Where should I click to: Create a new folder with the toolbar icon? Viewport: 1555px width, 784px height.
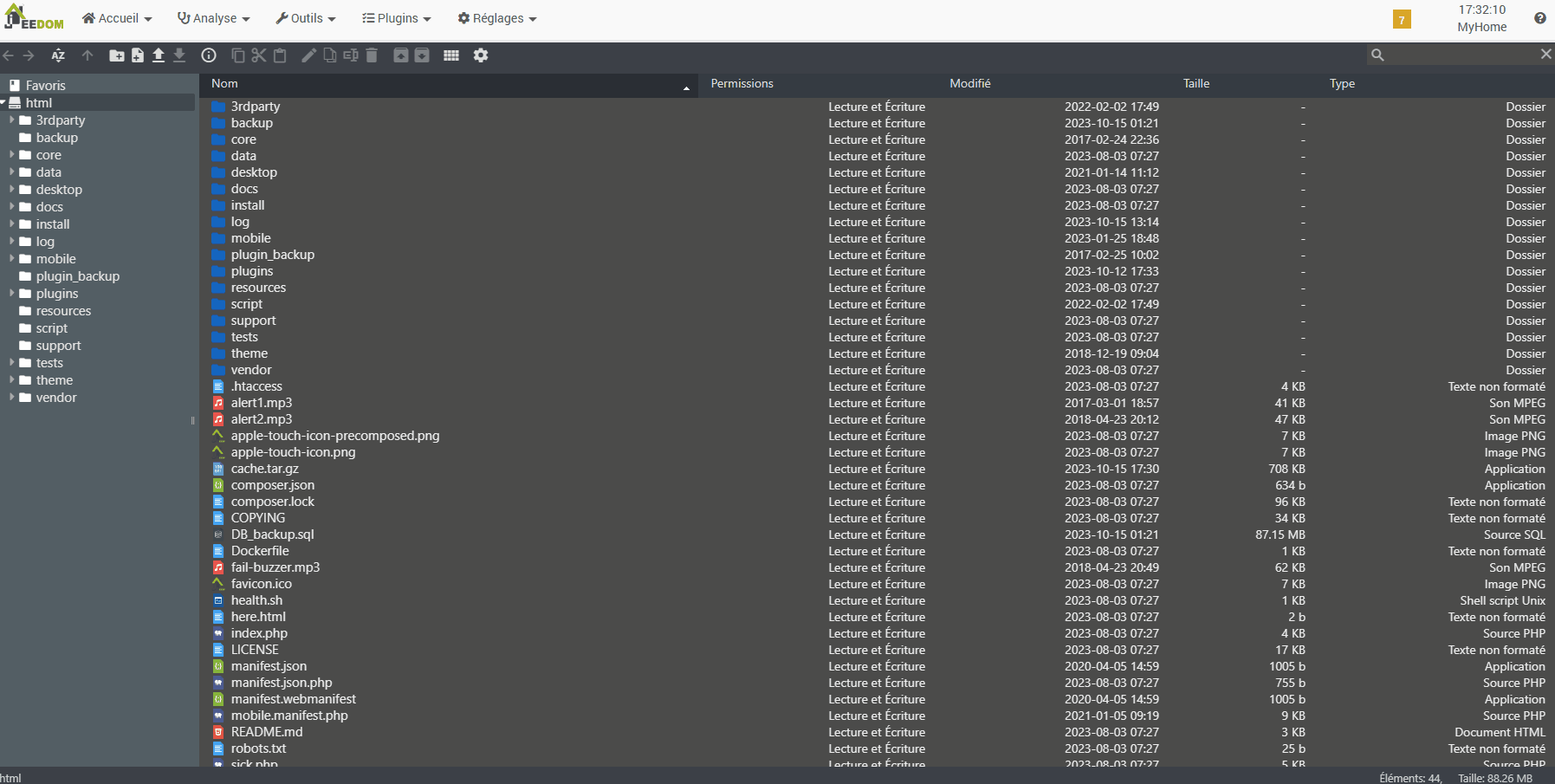click(x=117, y=55)
